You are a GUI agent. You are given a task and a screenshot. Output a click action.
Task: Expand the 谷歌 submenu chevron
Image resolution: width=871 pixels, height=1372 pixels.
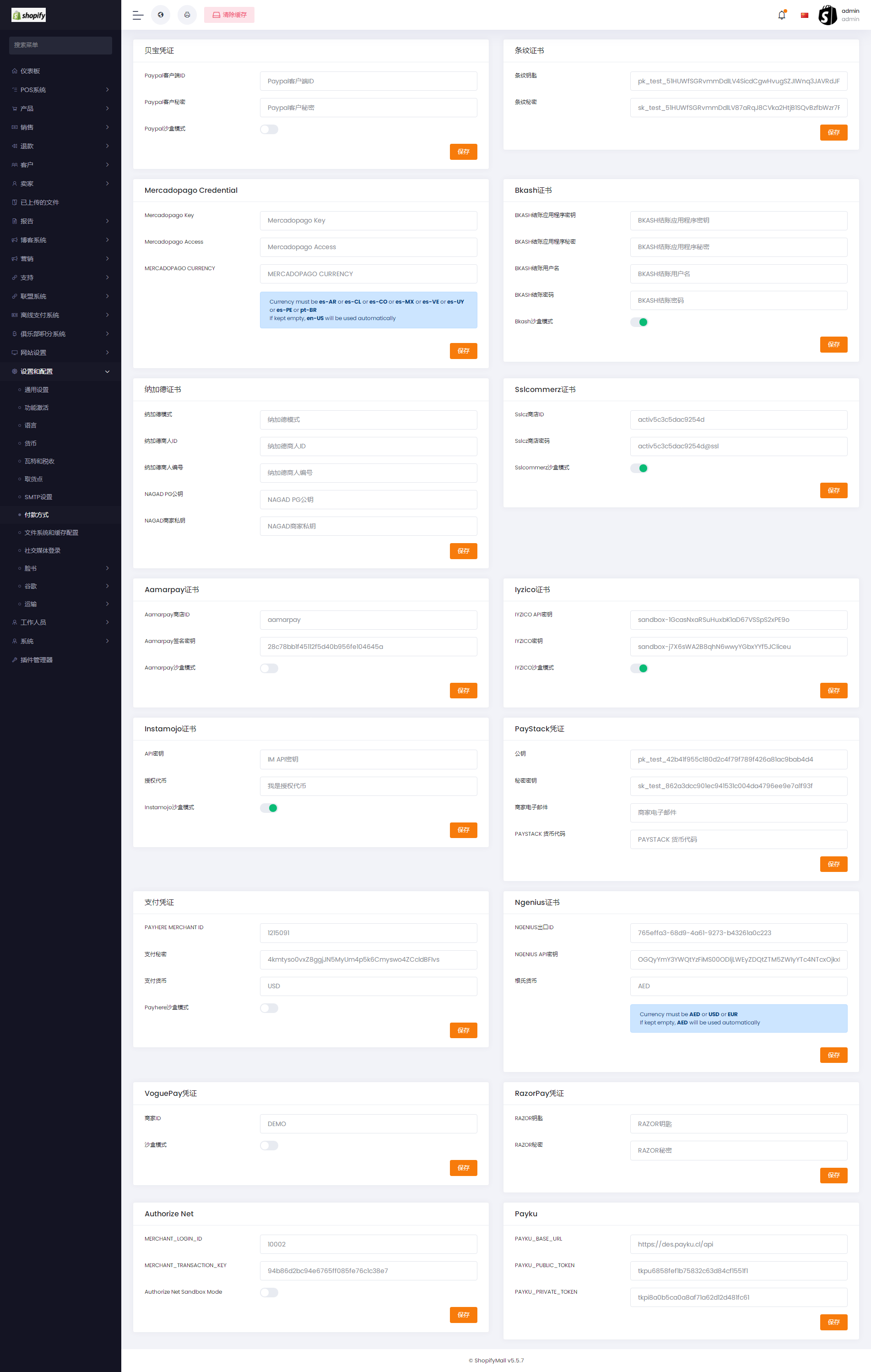107,586
